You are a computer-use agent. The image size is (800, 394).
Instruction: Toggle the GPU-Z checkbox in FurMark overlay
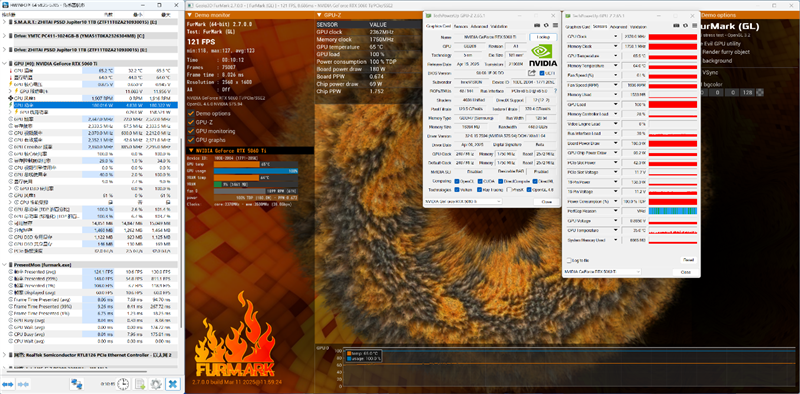[x=191, y=122]
